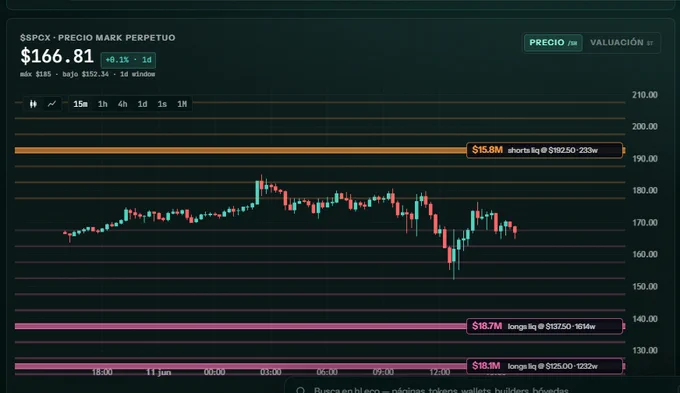Viewport: 680px width, 393px height.
Task: Click the 12:00 time axis label
Action: 439,372
